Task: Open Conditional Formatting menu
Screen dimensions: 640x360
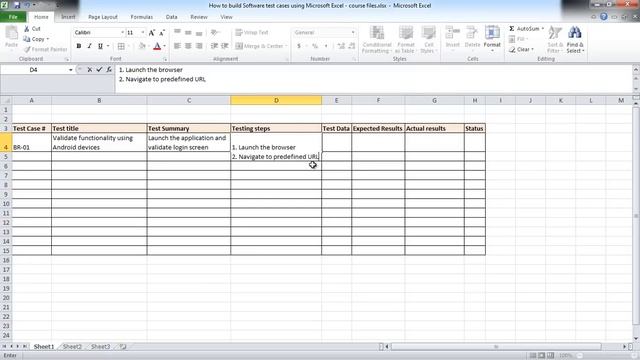Action: [377, 39]
